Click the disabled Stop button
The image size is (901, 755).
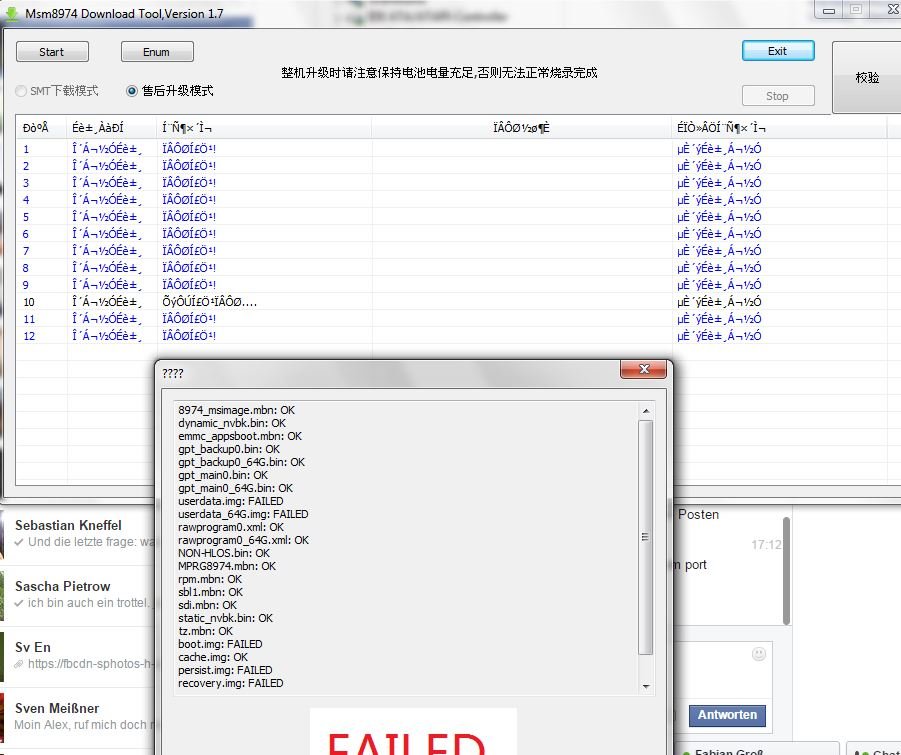click(778, 95)
